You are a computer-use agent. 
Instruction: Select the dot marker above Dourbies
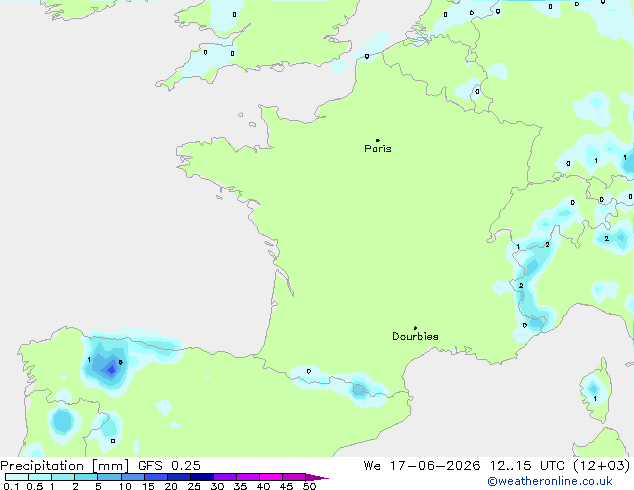(x=415, y=328)
